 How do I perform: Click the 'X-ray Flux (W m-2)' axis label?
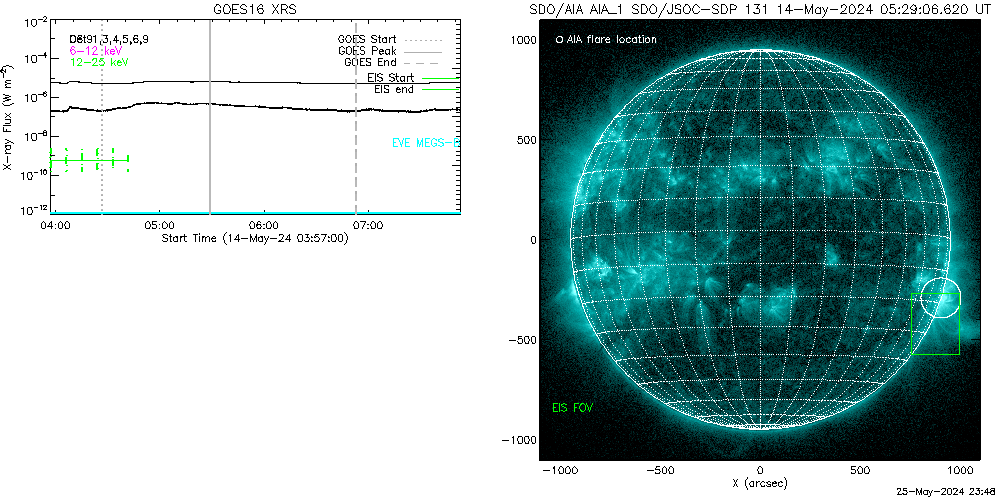[x=7, y=118]
